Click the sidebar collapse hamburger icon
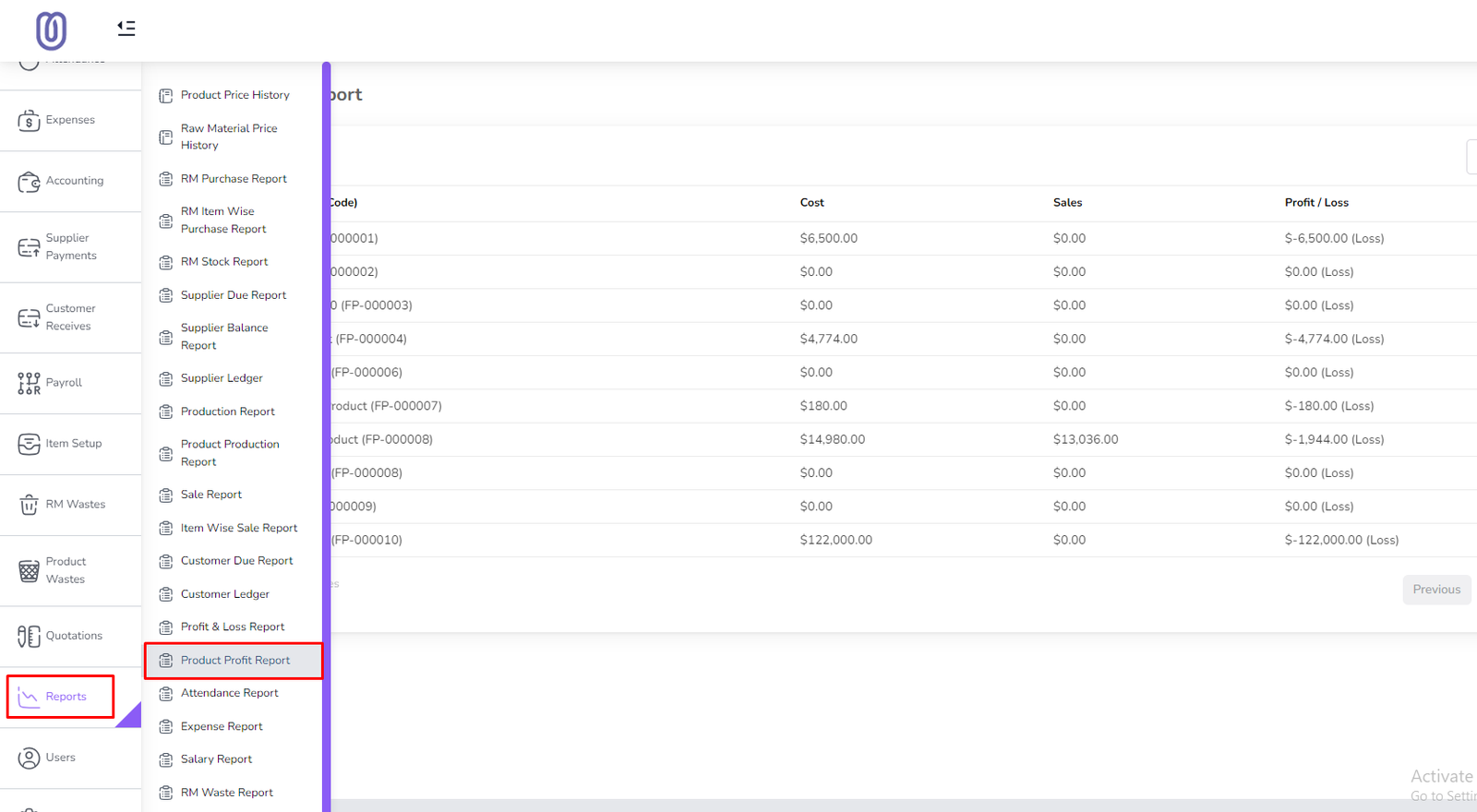This screenshot has height=812, width=1477. click(x=126, y=29)
